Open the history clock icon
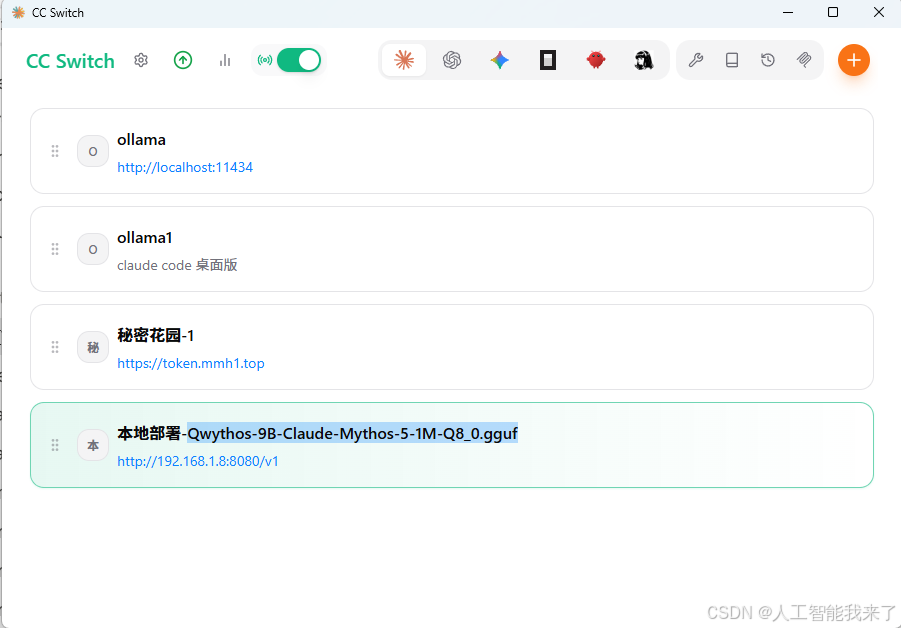 pos(768,60)
